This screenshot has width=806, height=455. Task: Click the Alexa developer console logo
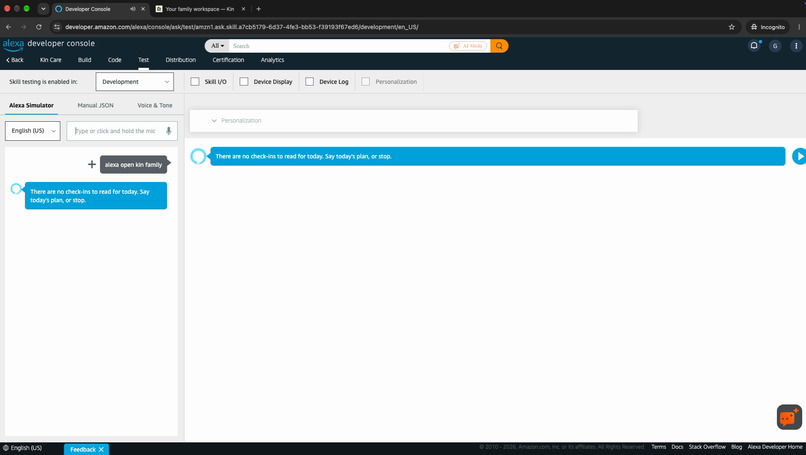point(49,44)
